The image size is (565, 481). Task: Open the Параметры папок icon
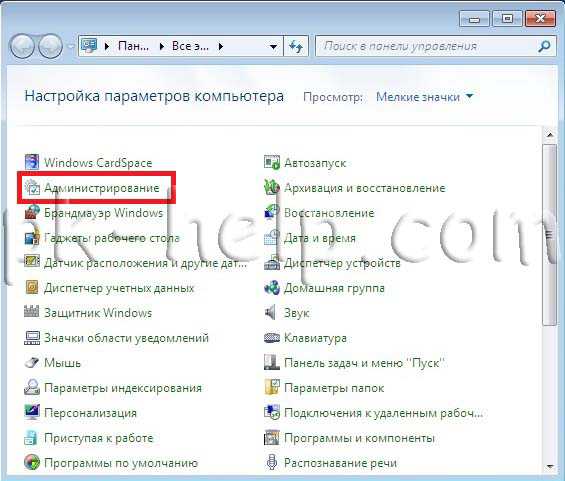pyautogui.click(x=272, y=388)
